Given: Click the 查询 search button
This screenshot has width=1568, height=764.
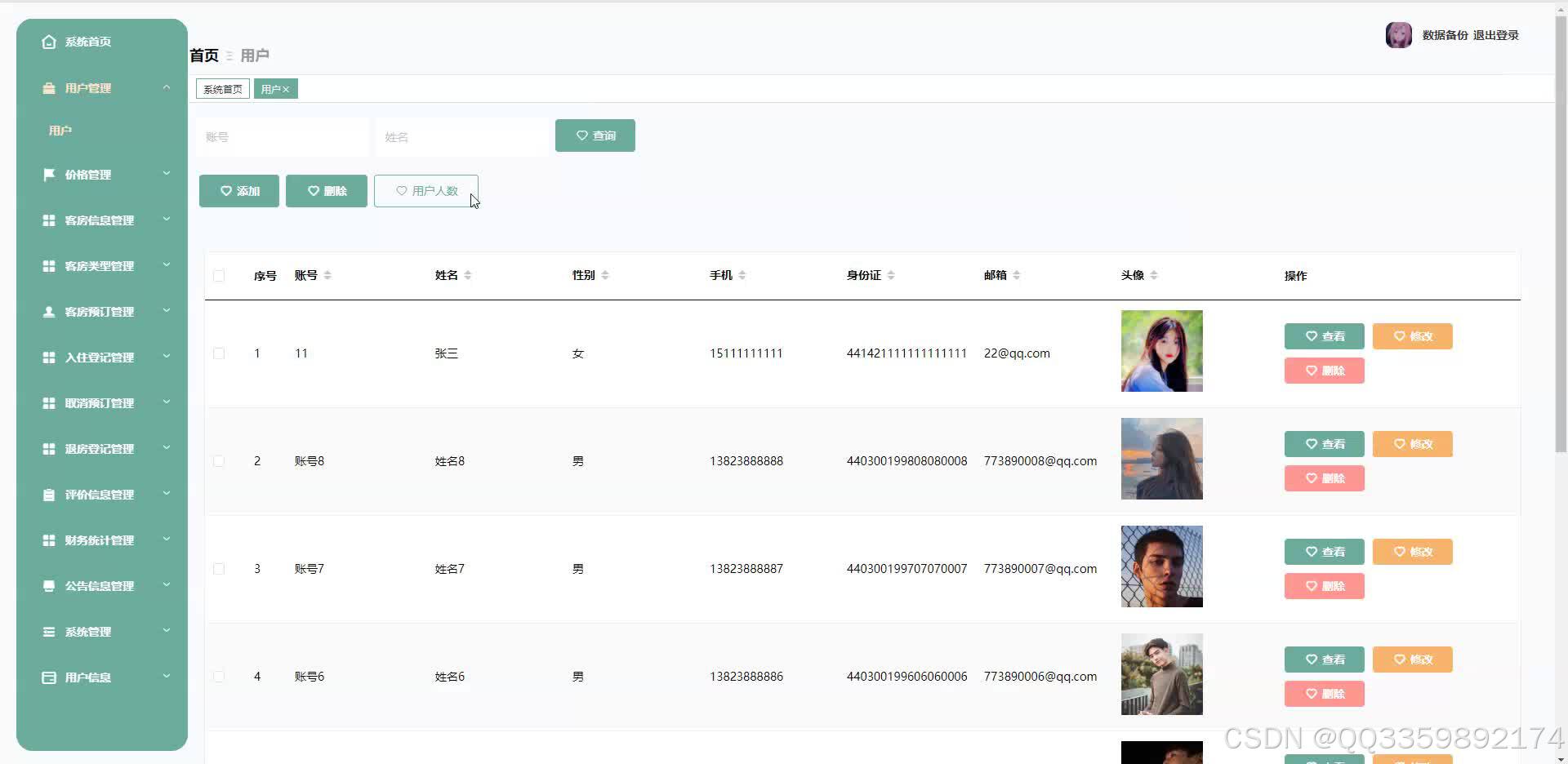Looking at the screenshot, I should [x=595, y=135].
